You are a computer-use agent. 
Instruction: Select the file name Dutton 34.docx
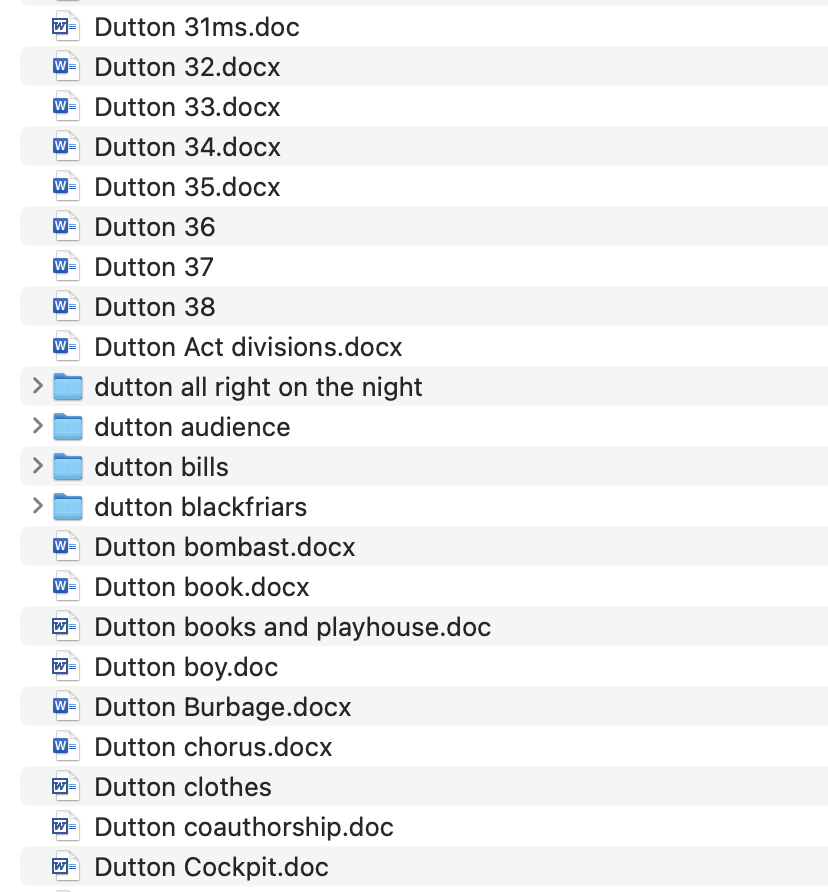point(187,147)
